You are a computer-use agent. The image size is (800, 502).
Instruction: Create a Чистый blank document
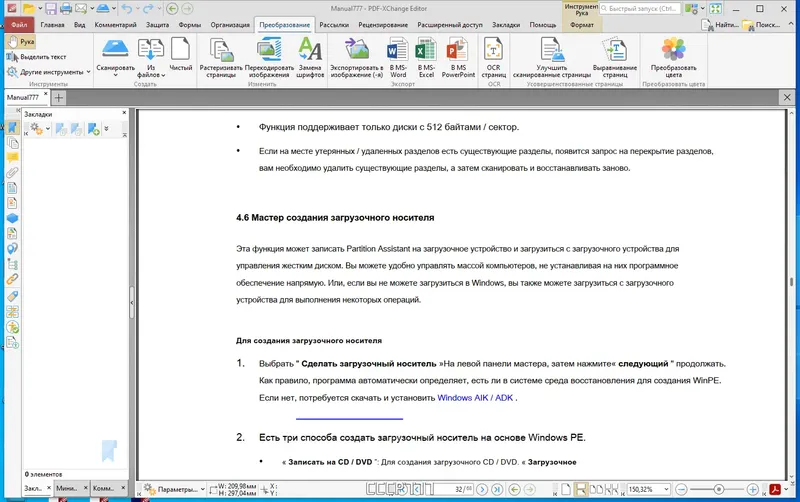(181, 55)
